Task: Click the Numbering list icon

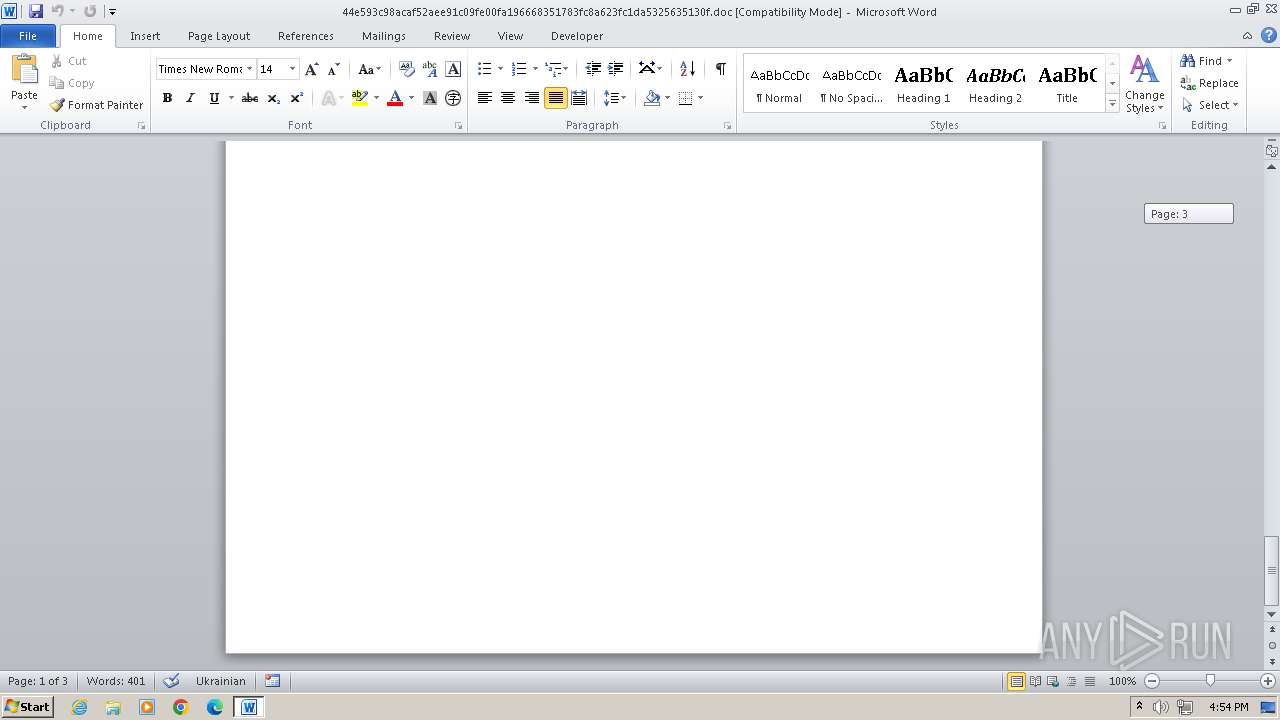Action: tap(519, 69)
